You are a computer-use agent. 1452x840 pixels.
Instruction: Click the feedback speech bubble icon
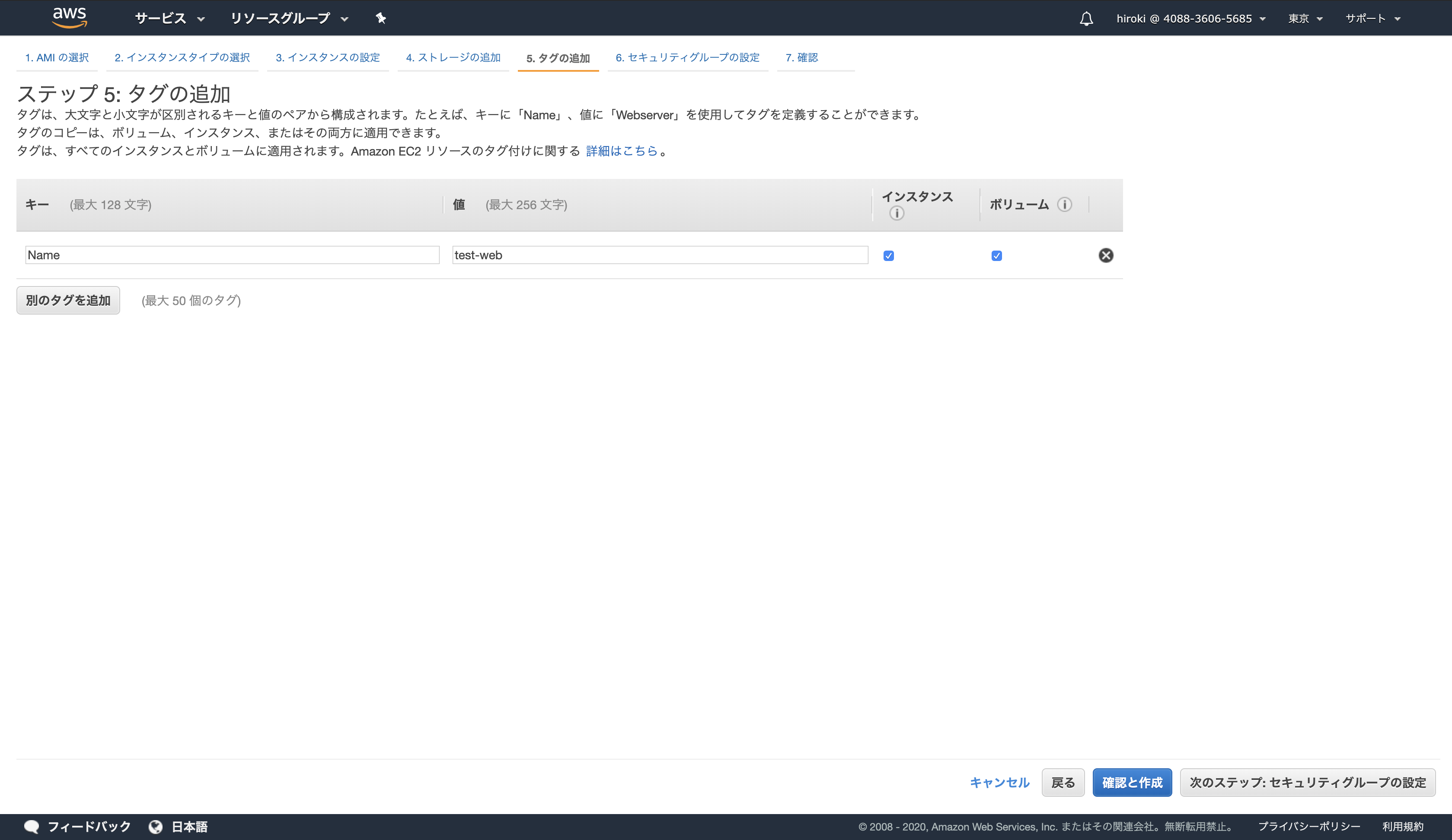coord(32,826)
